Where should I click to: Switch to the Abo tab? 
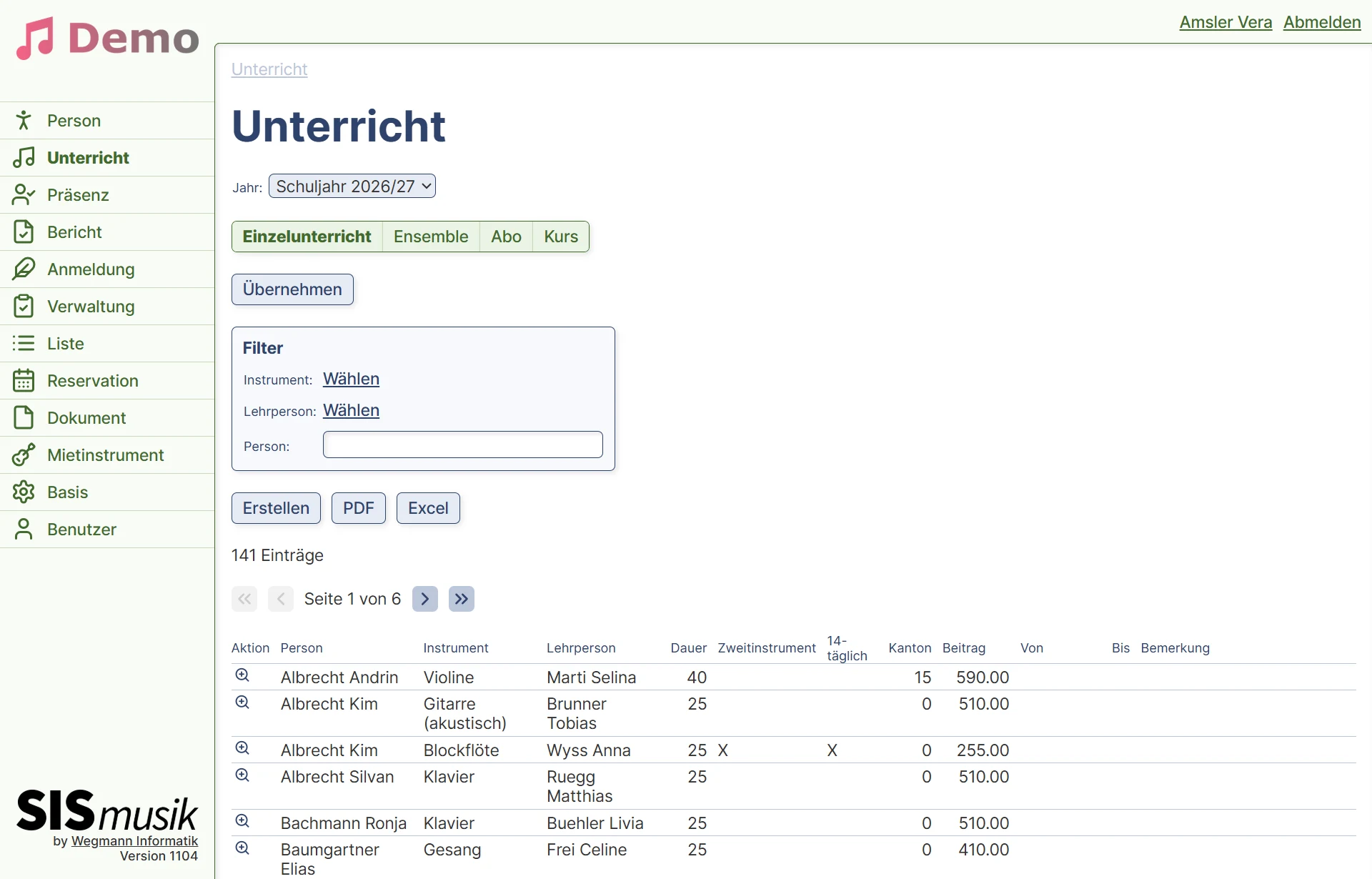[506, 237]
